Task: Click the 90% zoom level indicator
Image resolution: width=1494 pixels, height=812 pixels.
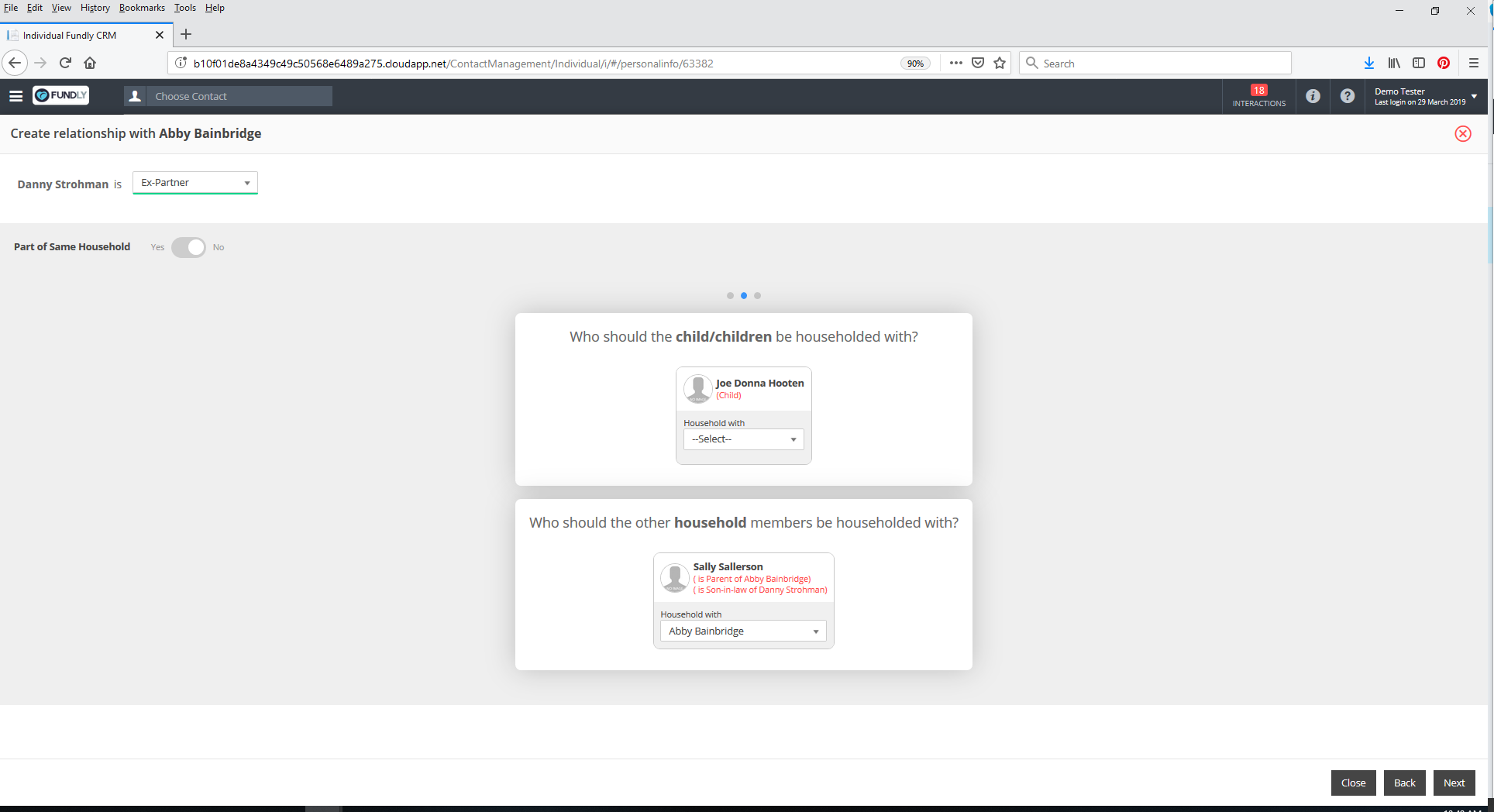Action: pyautogui.click(x=915, y=64)
